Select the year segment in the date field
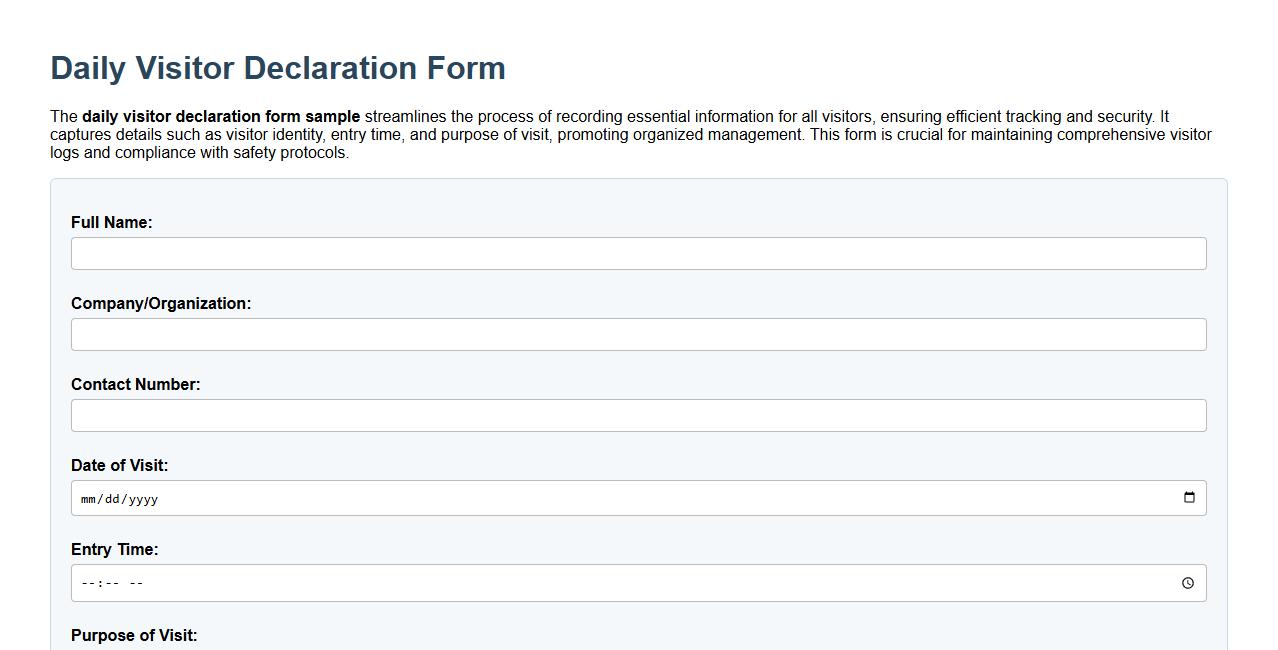The width and height of the screenshot is (1278, 650). tap(141, 498)
